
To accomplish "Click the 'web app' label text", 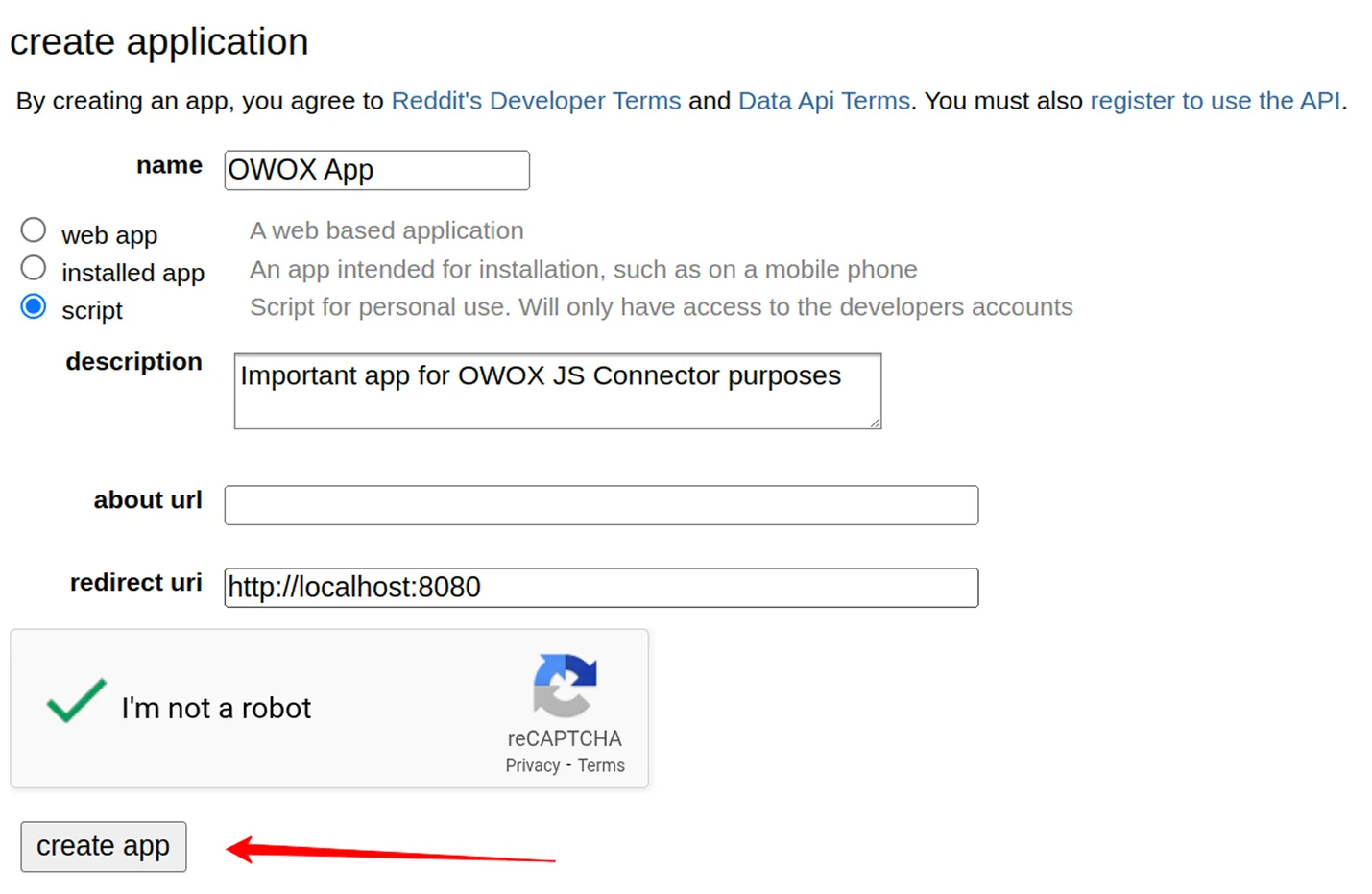I will click(x=109, y=235).
